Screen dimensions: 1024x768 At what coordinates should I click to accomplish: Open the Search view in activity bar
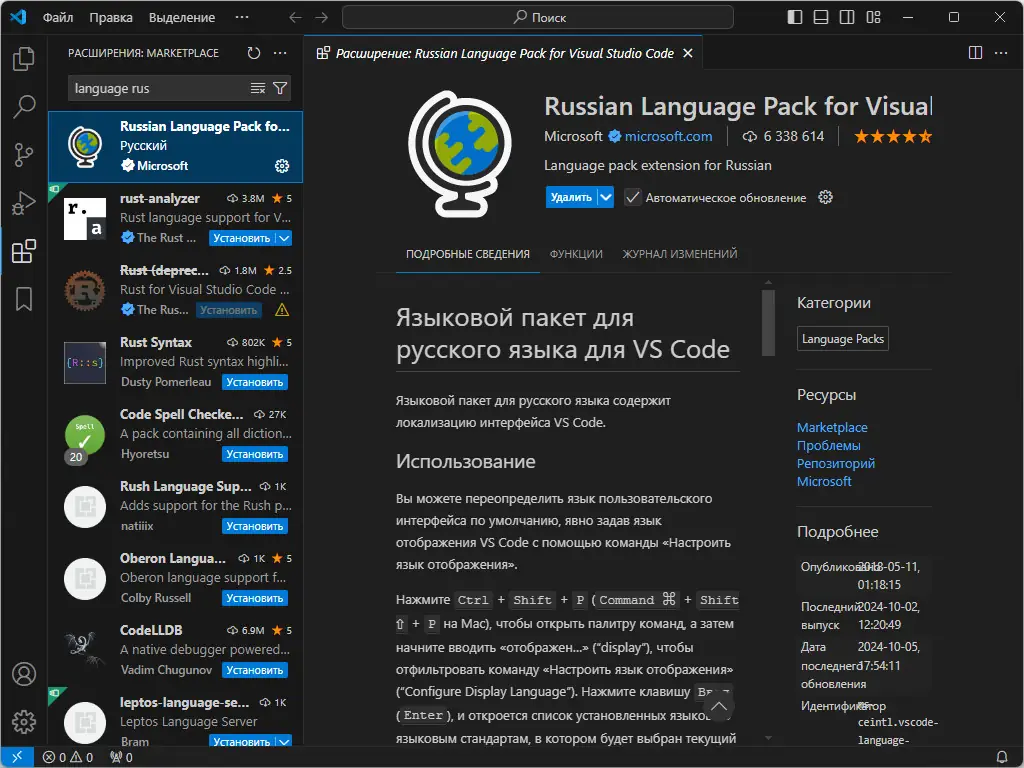[x=24, y=106]
